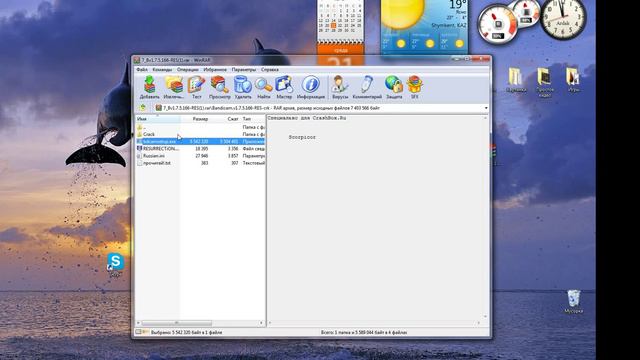The width and height of the screenshot is (640, 360).
Task: Open the Параметры menu
Action: pos(244,70)
